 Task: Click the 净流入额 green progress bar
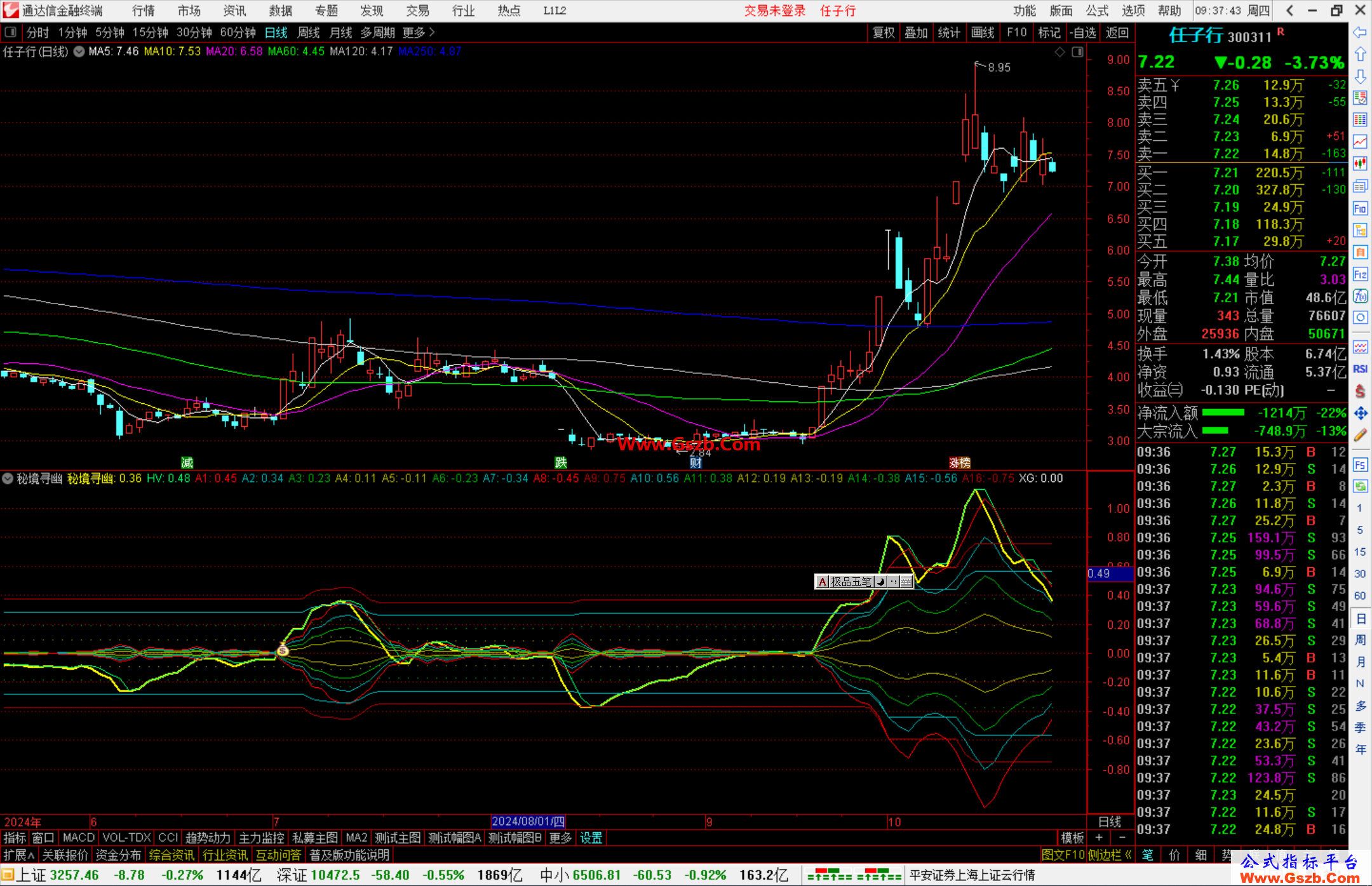(1223, 413)
